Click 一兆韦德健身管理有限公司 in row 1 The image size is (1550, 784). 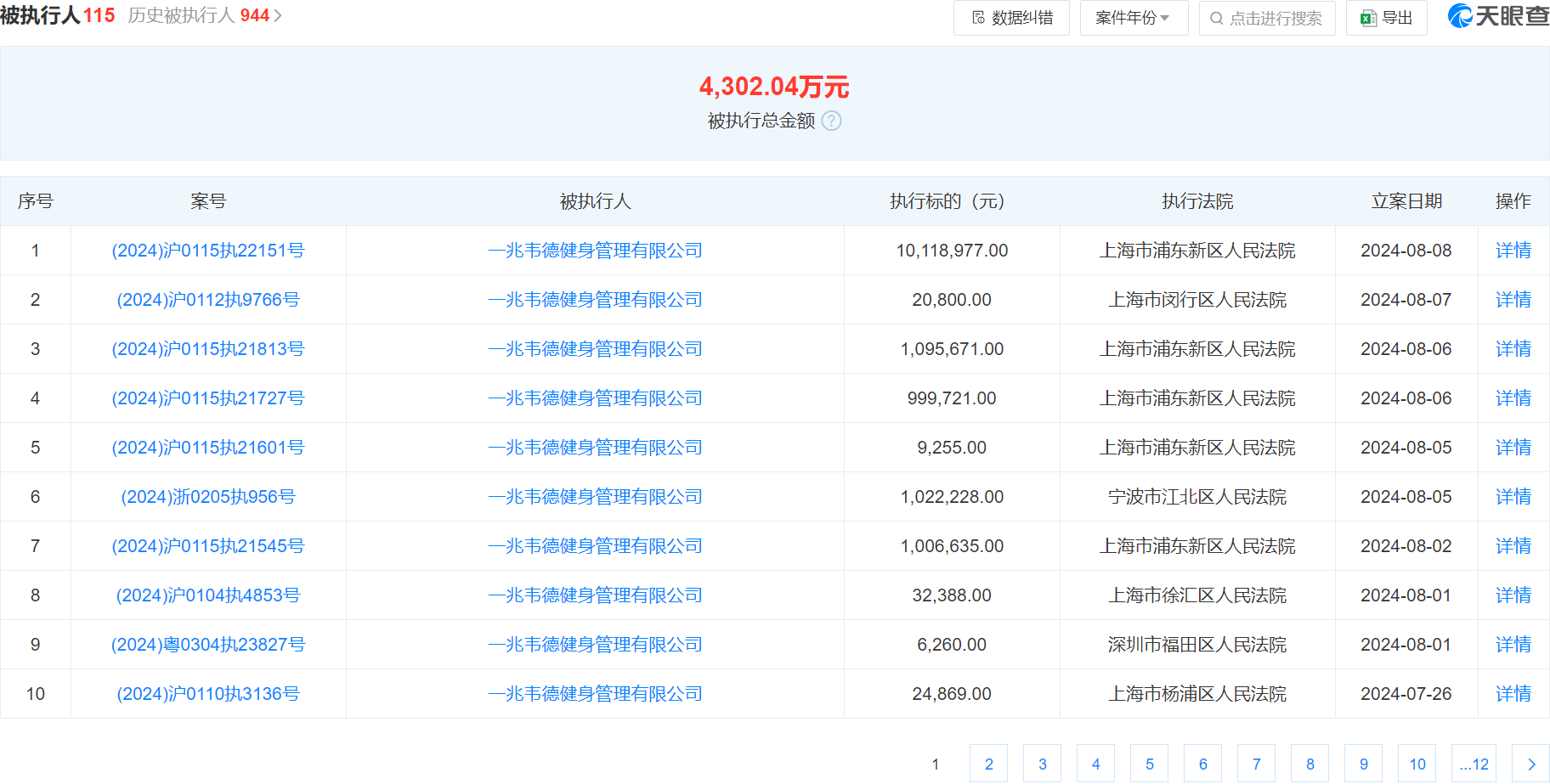[595, 251]
